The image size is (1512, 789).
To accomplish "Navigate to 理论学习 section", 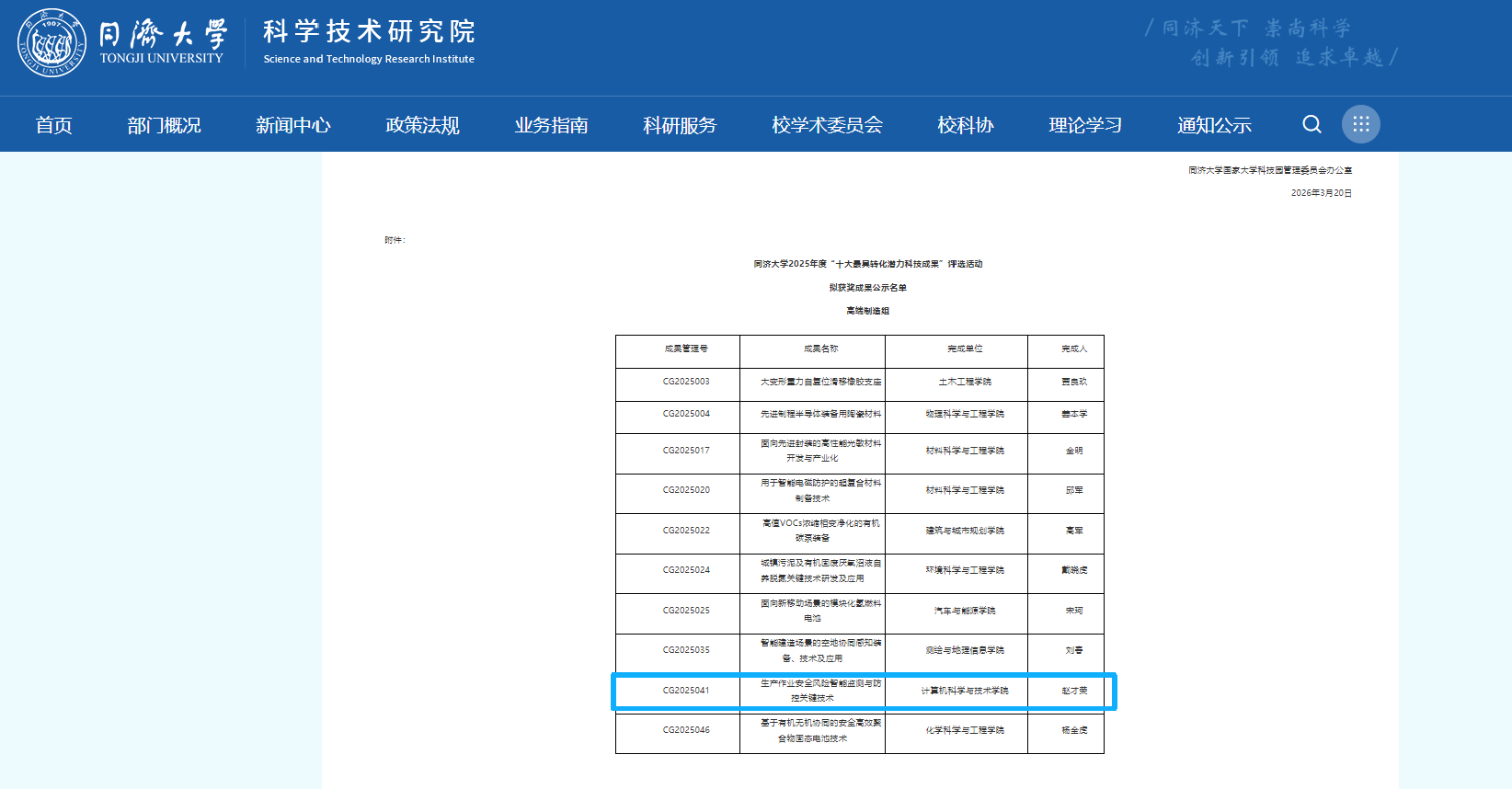I will tap(1085, 125).
